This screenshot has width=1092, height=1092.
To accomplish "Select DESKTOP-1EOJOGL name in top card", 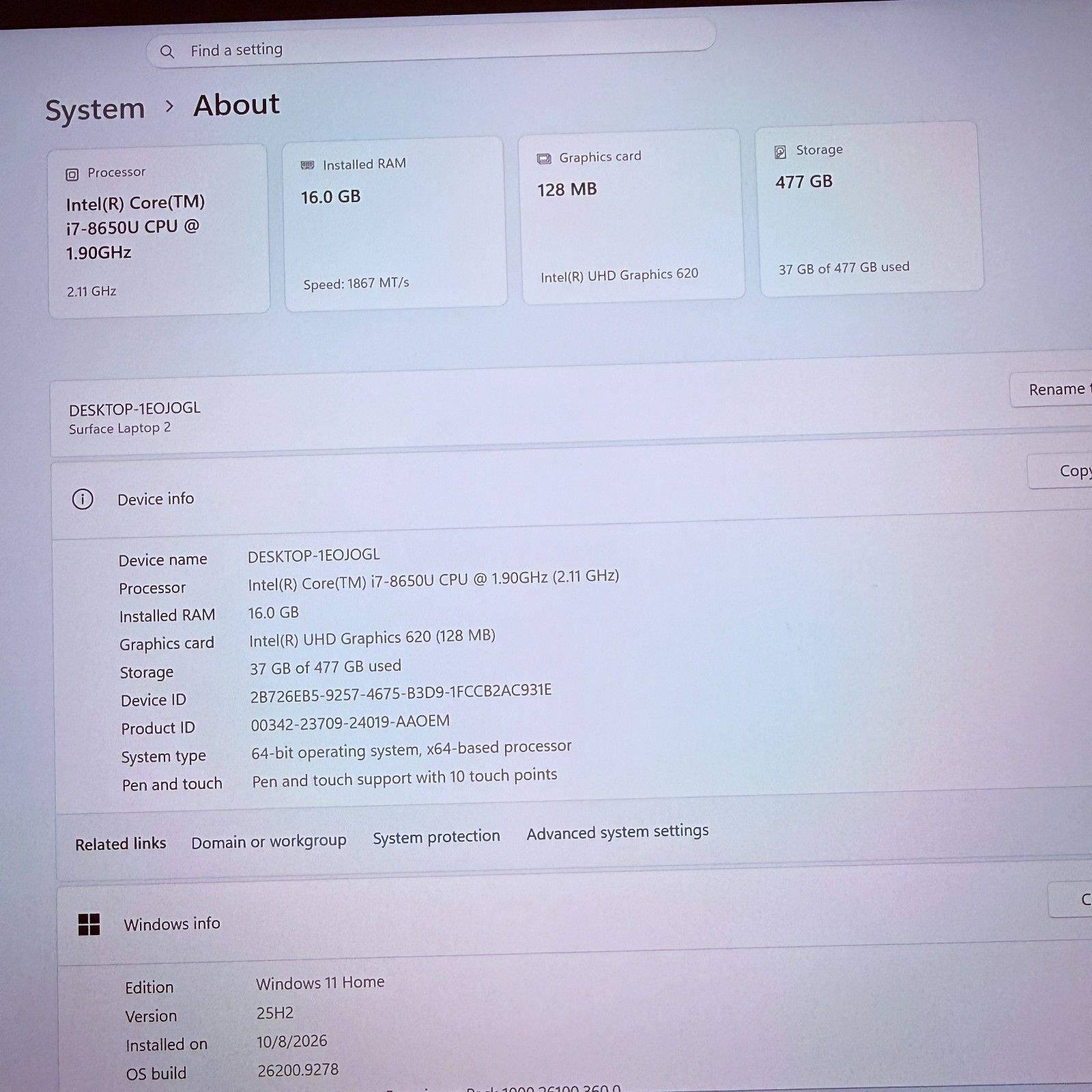I will tap(134, 409).
